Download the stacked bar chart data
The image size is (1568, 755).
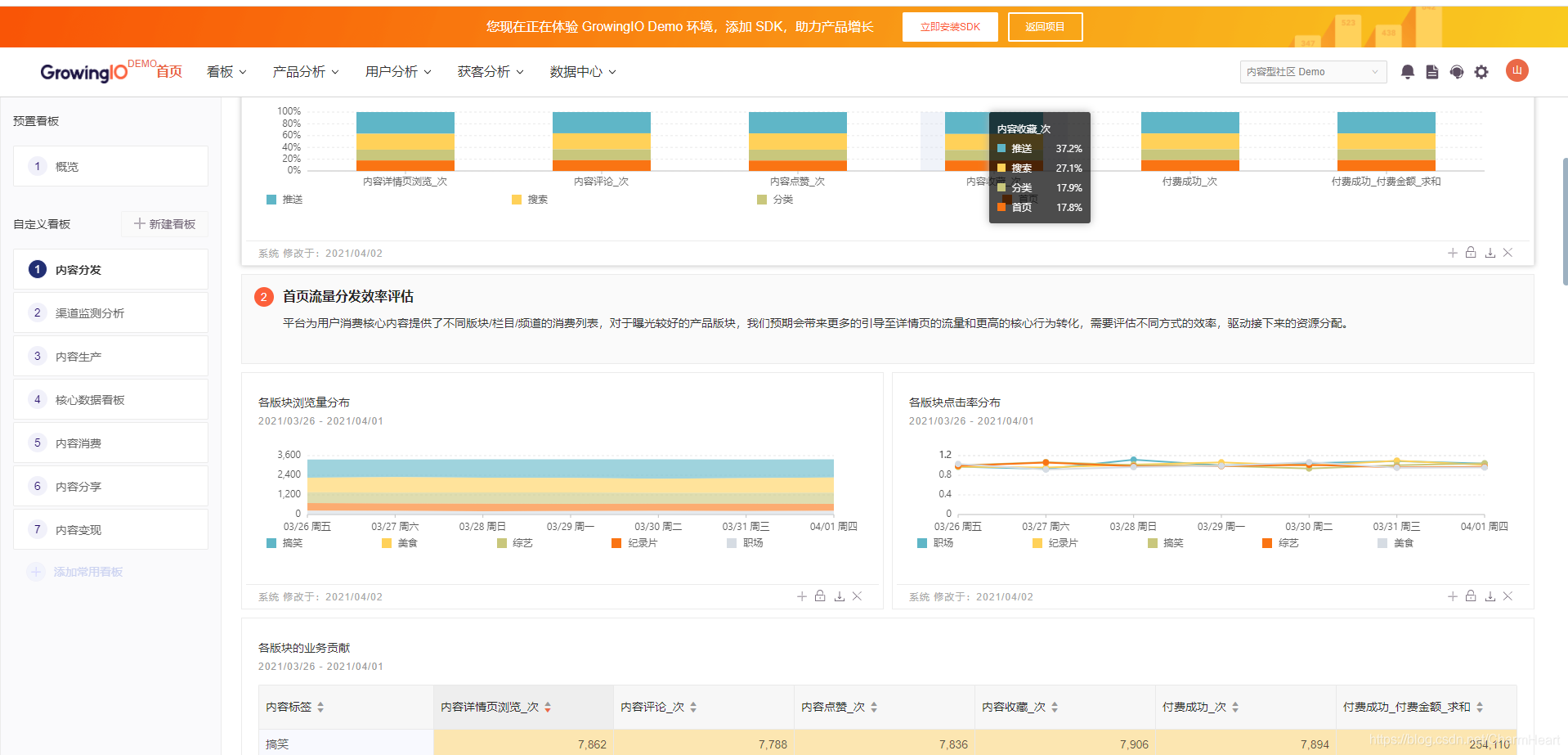coord(1490,253)
